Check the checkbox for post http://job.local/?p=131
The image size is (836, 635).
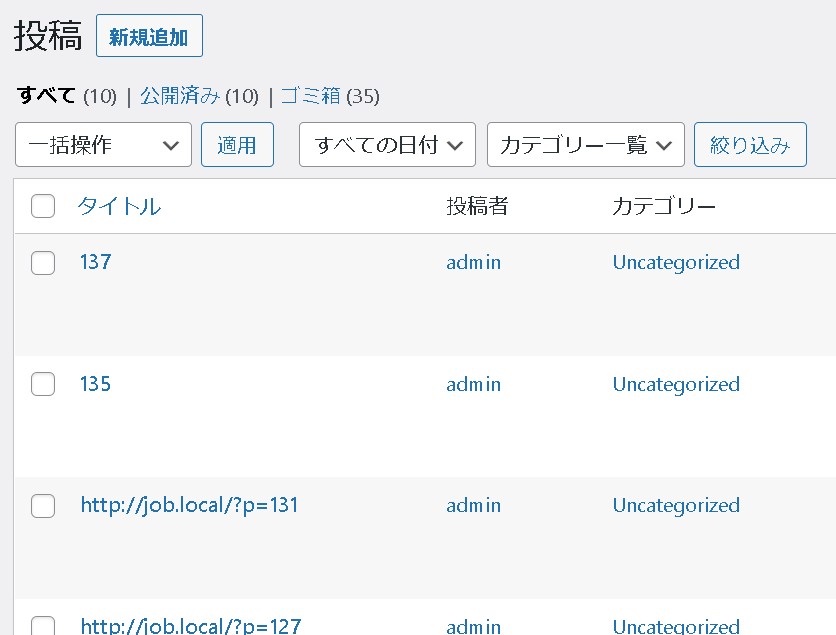tap(42, 506)
